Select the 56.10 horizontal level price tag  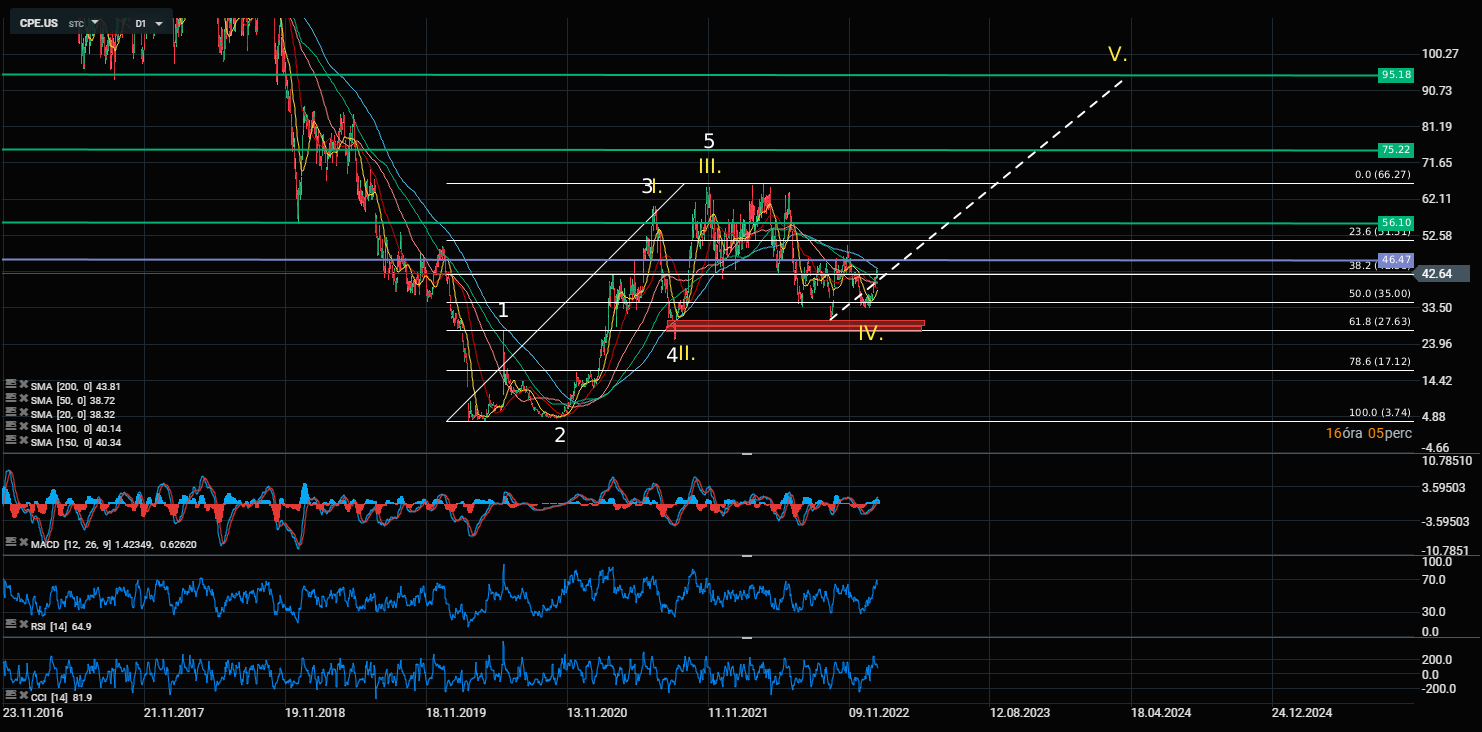(x=1395, y=223)
